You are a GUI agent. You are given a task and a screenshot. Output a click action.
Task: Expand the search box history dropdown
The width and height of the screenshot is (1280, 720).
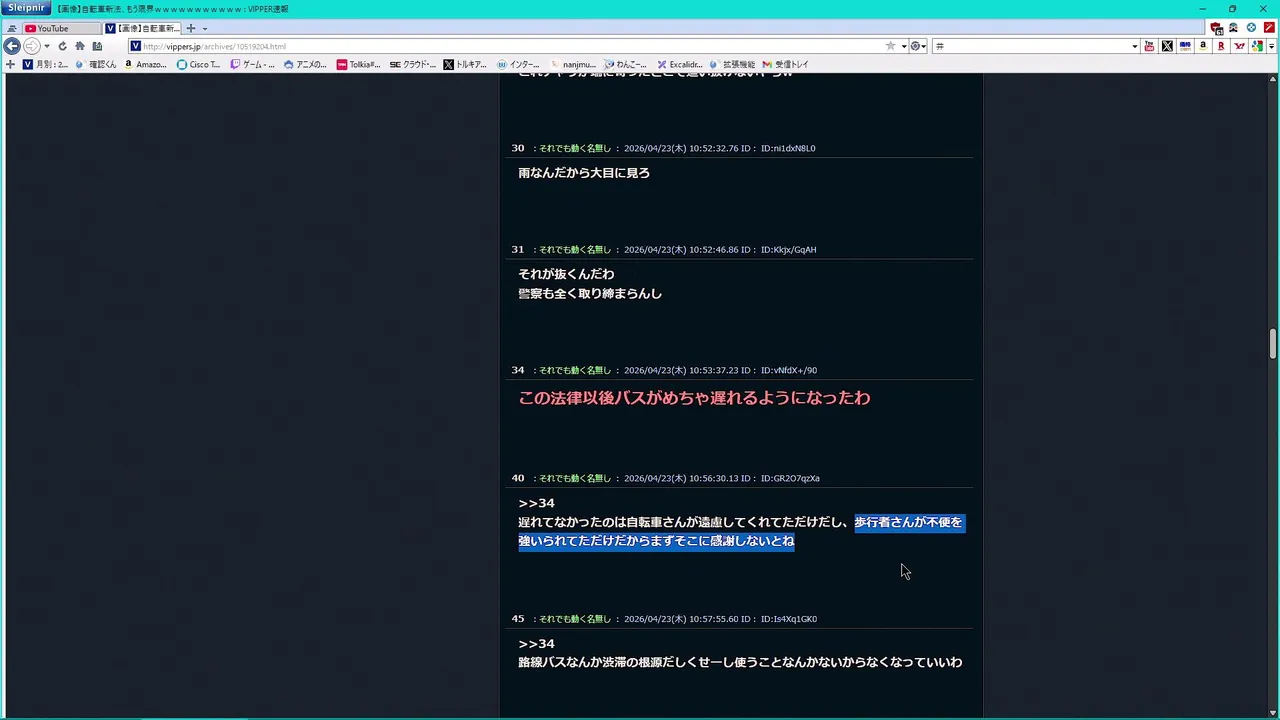[1134, 46]
